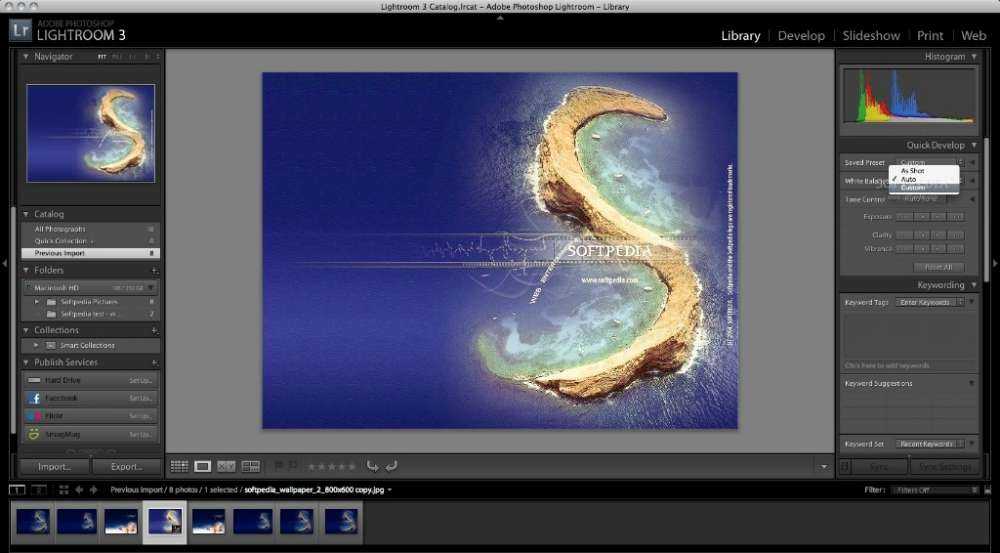Click Set Up for Facebook service
This screenshot has width=1000, height=553.
(140, 398)
